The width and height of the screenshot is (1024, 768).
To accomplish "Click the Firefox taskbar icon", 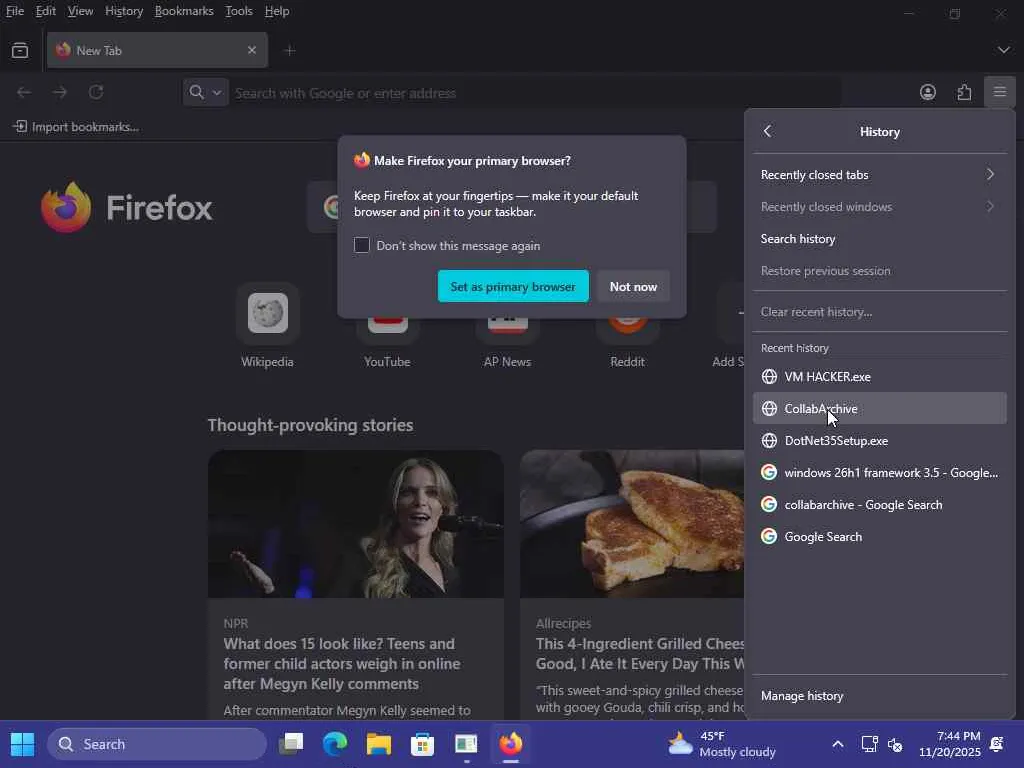I will coord(510,744).
